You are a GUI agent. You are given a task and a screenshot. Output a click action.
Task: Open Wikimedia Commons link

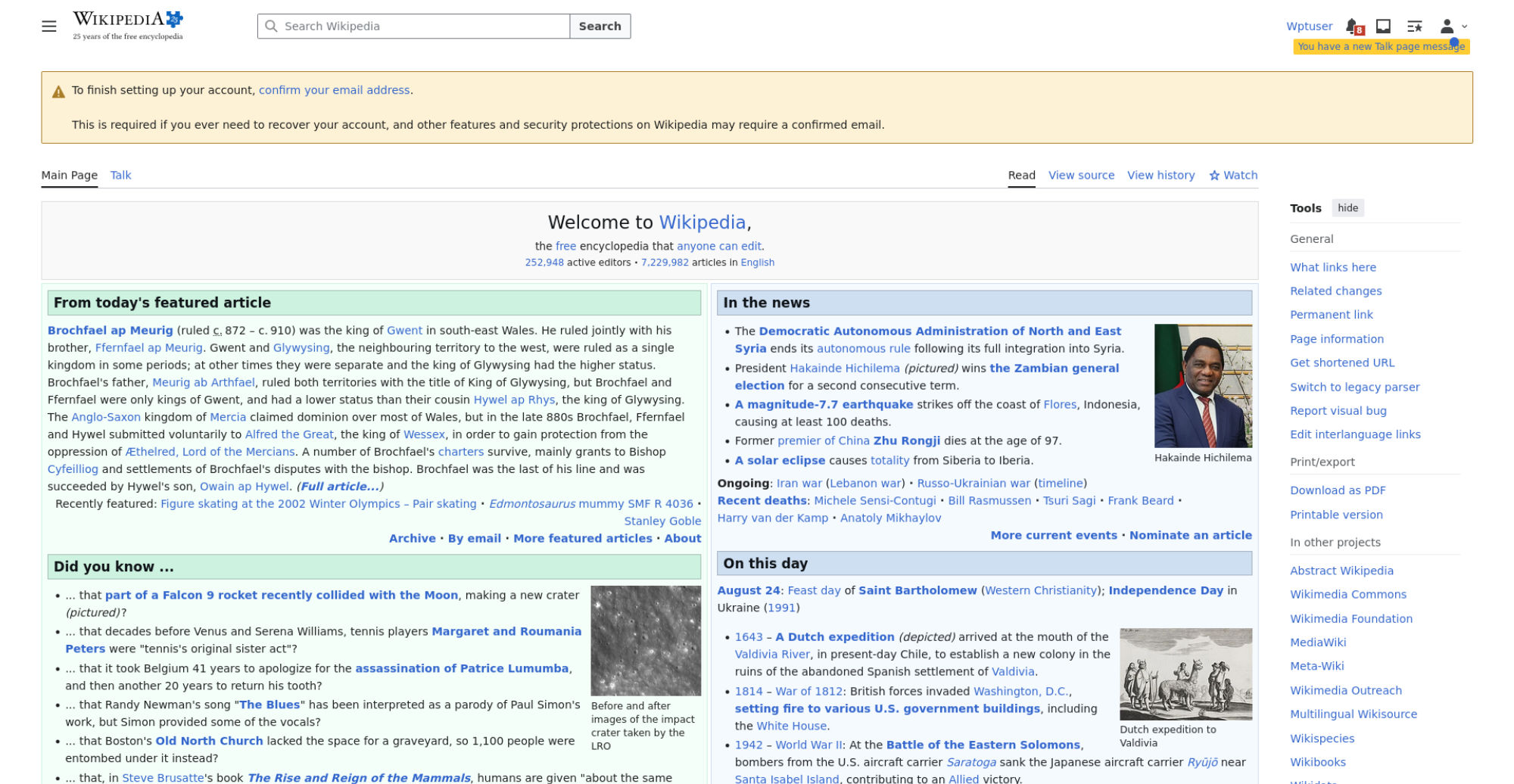coord(1348,595)
